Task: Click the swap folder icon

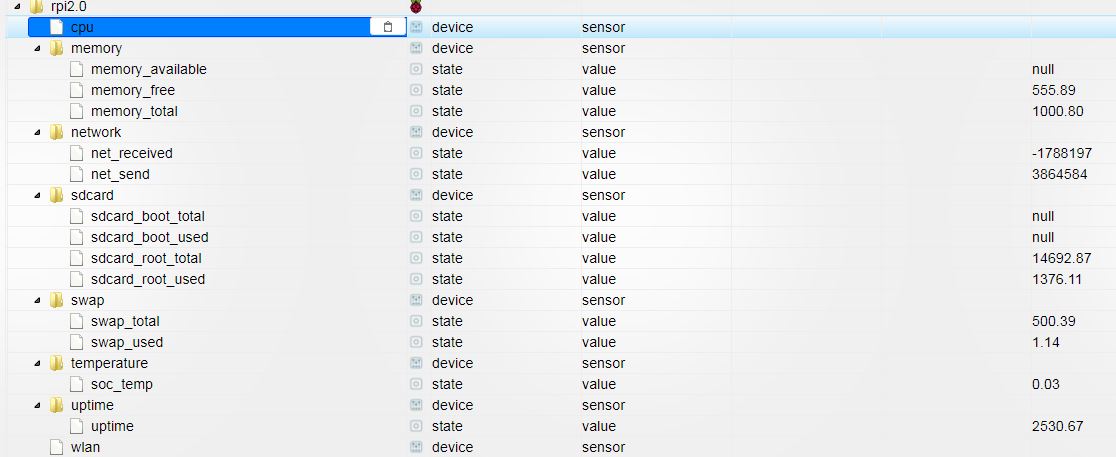Action: coord(56,300)
